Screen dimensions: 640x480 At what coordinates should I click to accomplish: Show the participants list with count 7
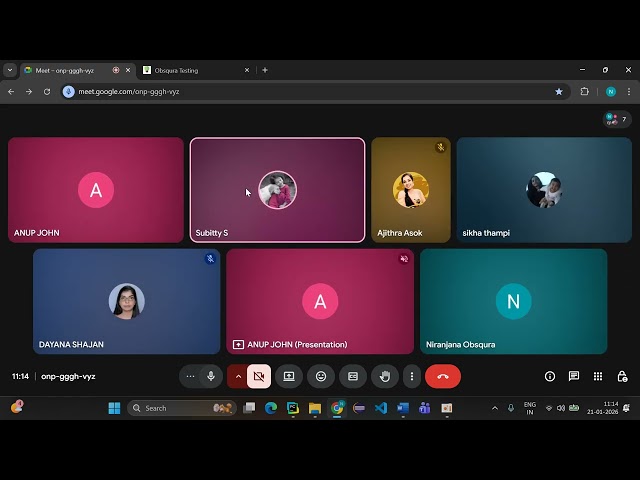pos(617,119)
